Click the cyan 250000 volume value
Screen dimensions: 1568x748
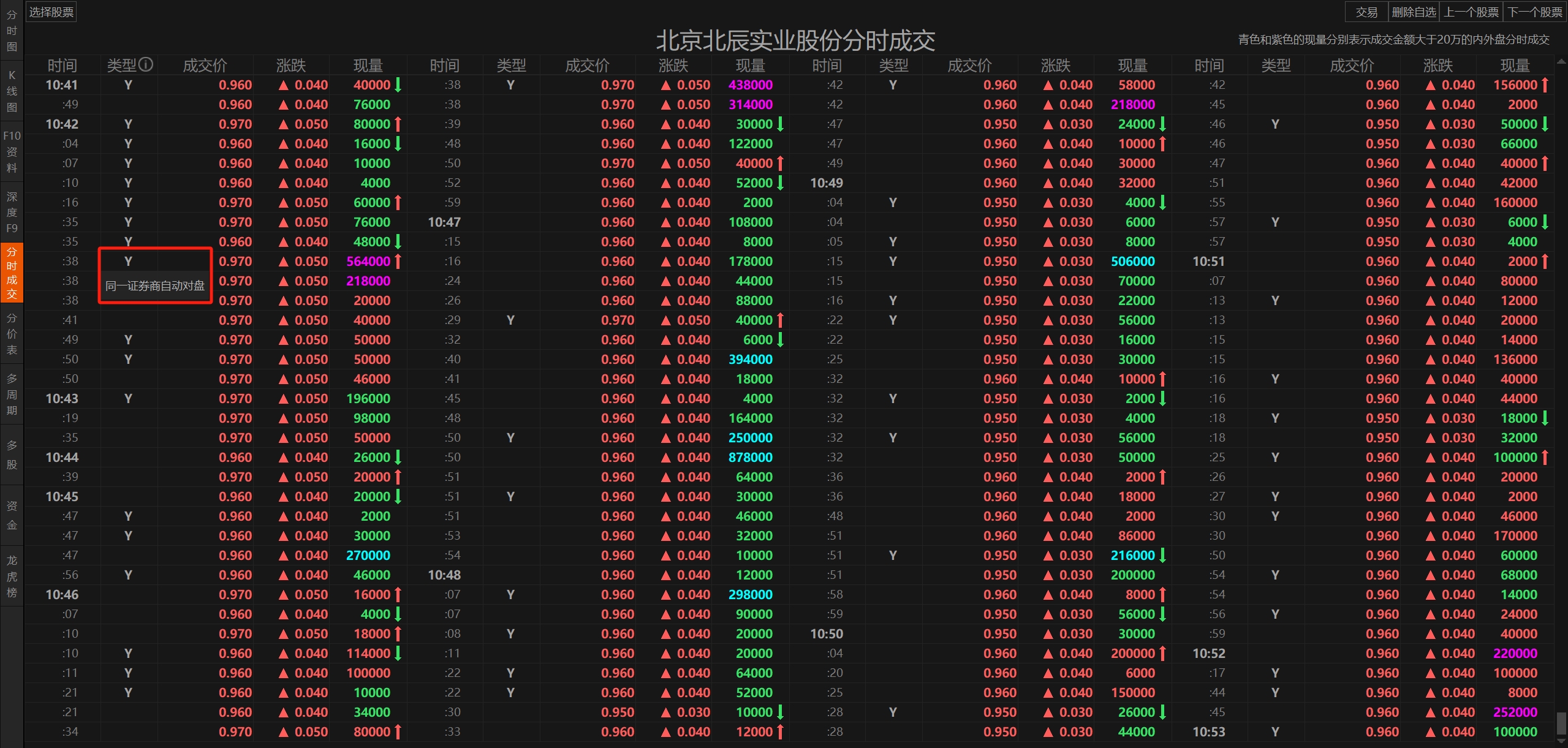(751, 437)
